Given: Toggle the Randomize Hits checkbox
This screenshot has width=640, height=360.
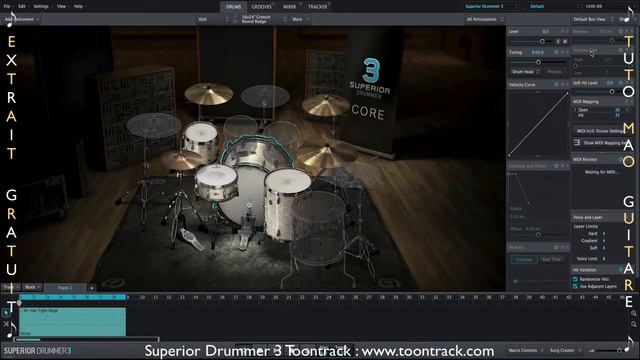Looking at the screenshot, I should tap(575, 279).
